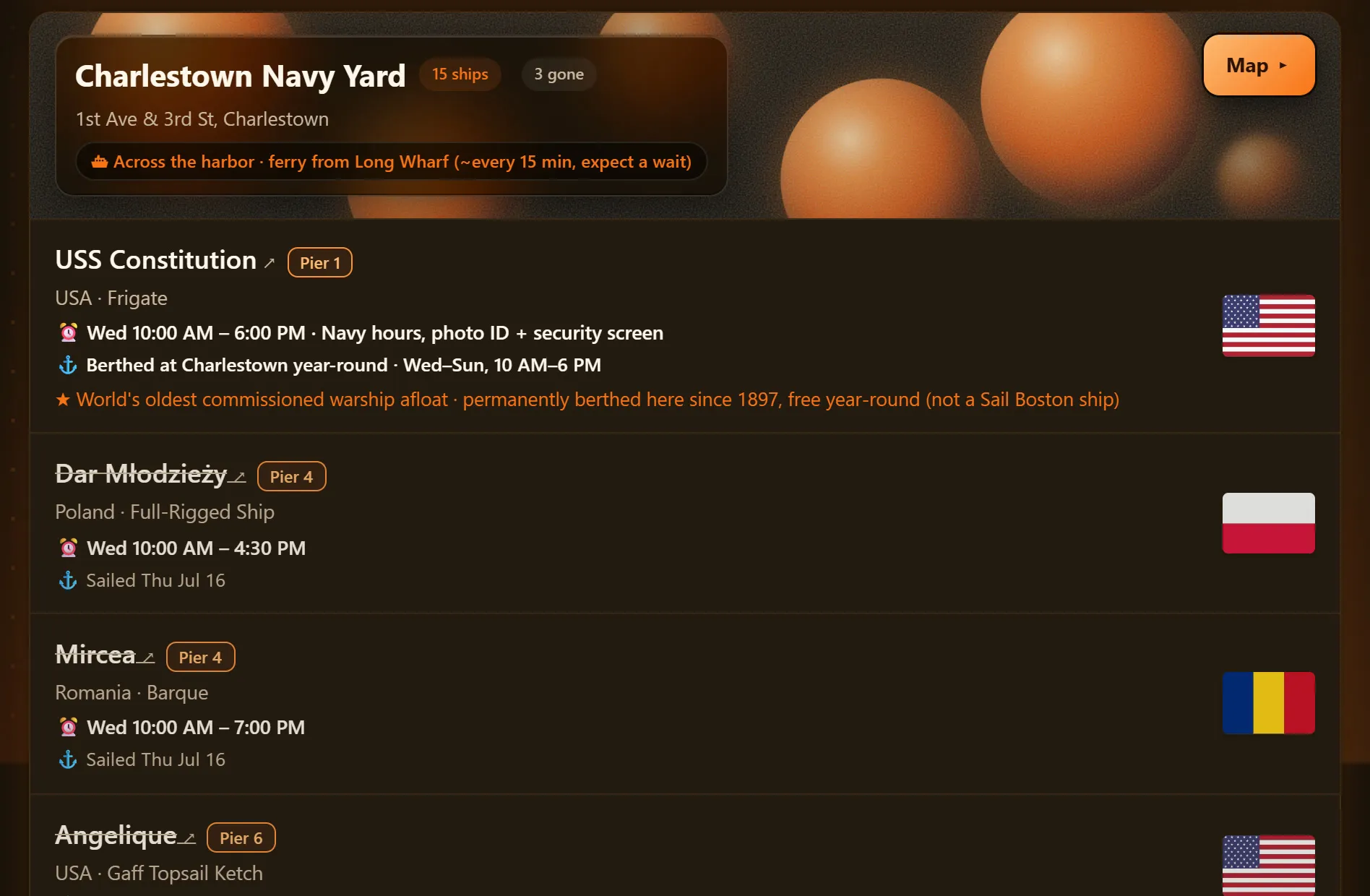1370x896 pixels.
Task: Open the USS Constitution ship title
Action: 156,260
